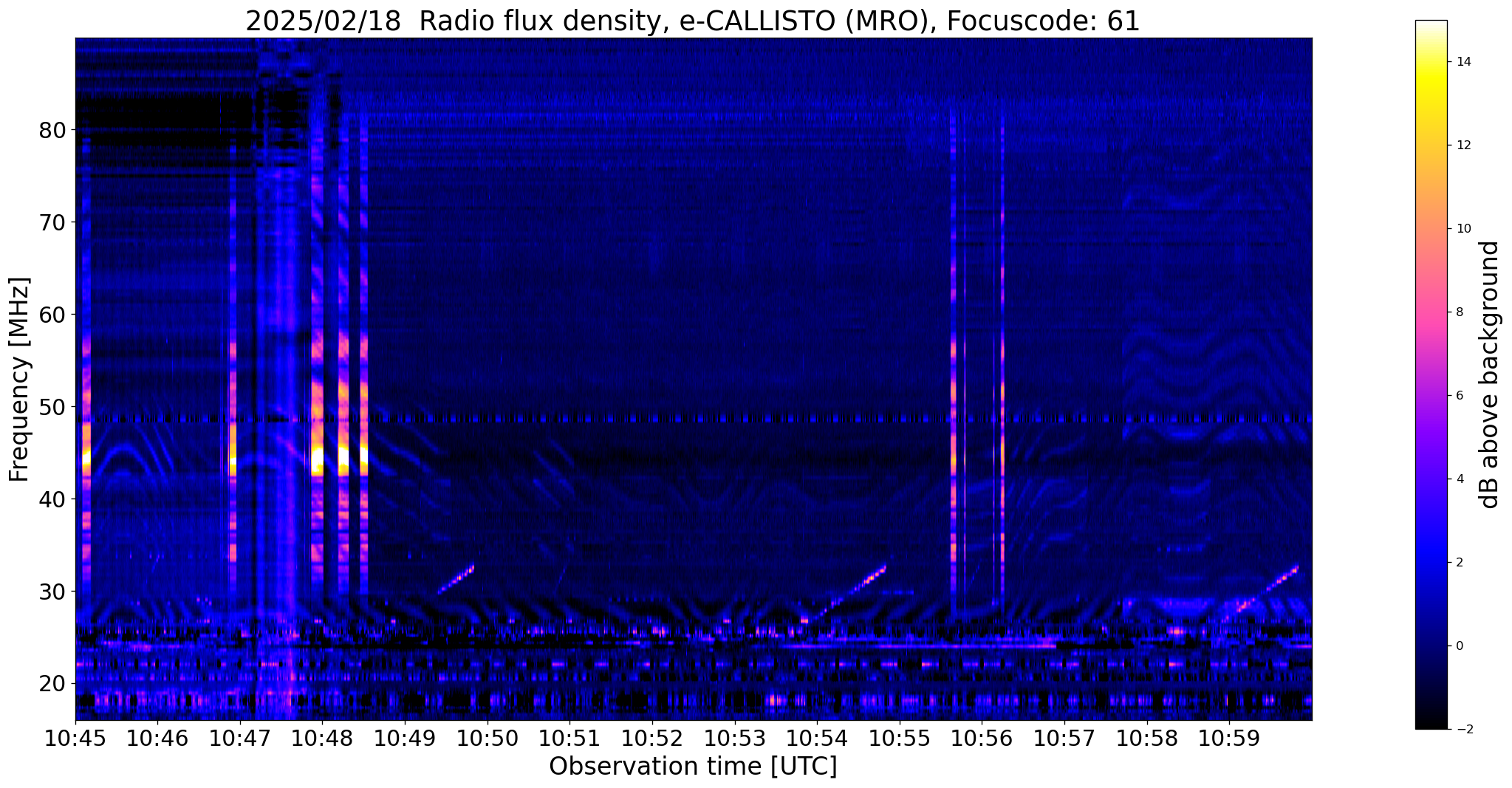
Task: Click the 10:48 time tick label
Action: [x=323, y=739]
